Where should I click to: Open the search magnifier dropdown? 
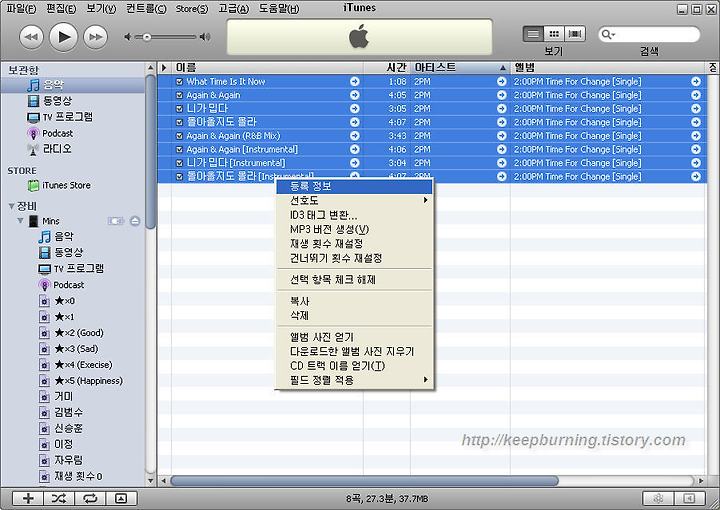[608, 34]
